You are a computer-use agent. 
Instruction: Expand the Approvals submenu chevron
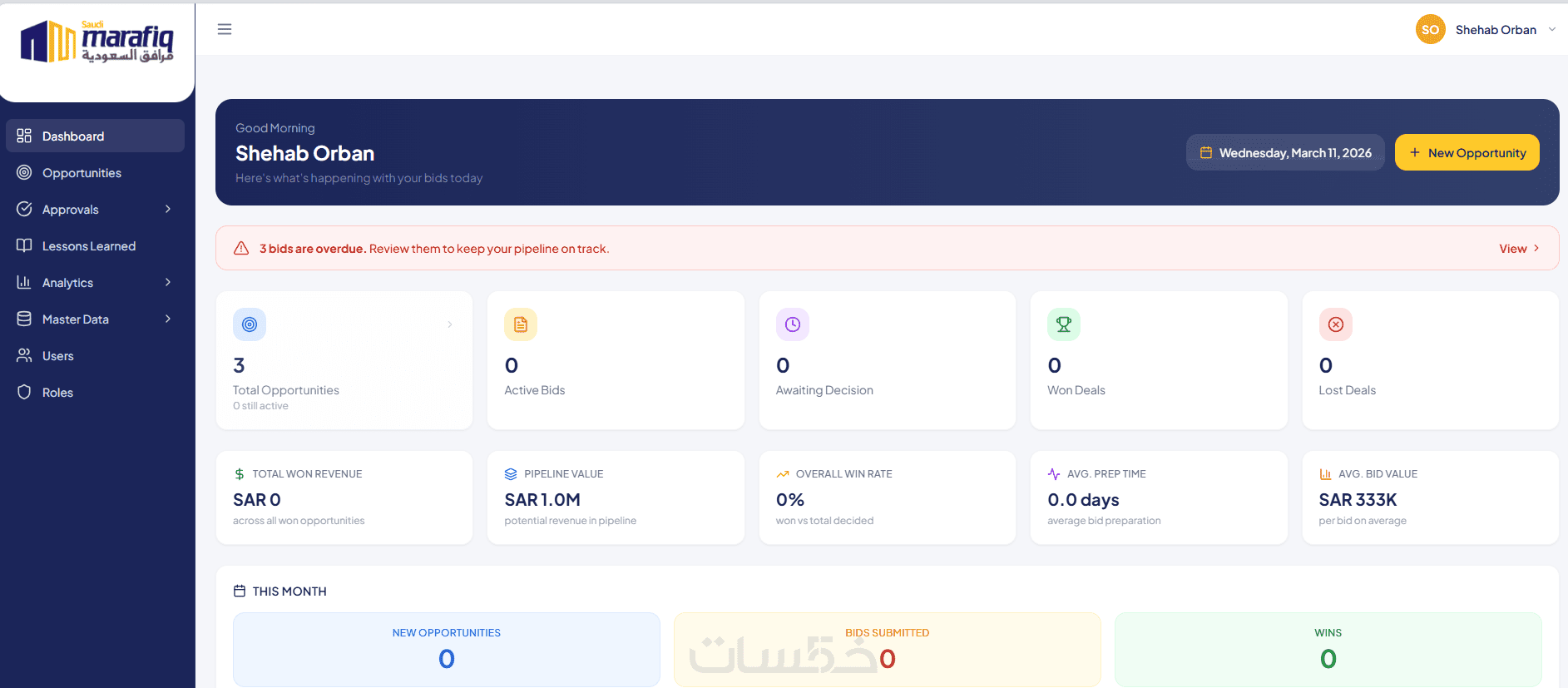(168, 209)
